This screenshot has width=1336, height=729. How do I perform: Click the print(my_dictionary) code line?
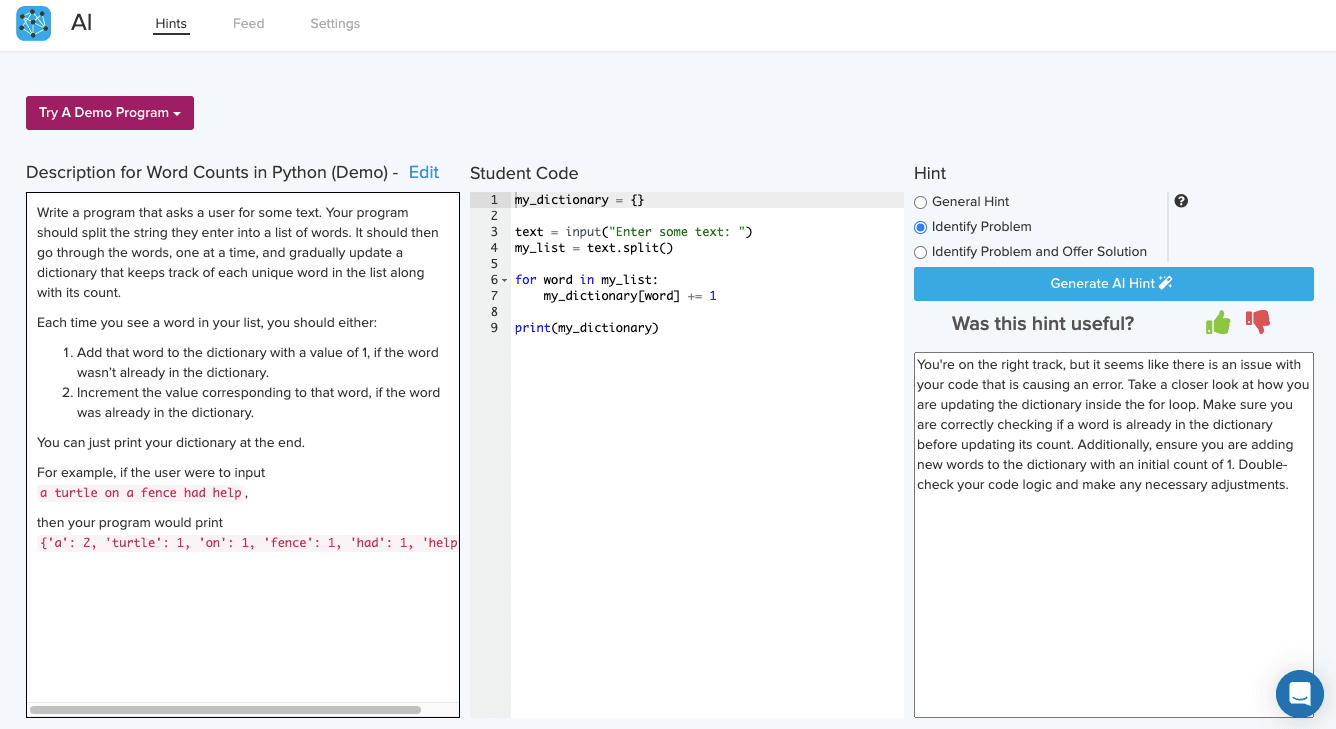click(587, 328)
